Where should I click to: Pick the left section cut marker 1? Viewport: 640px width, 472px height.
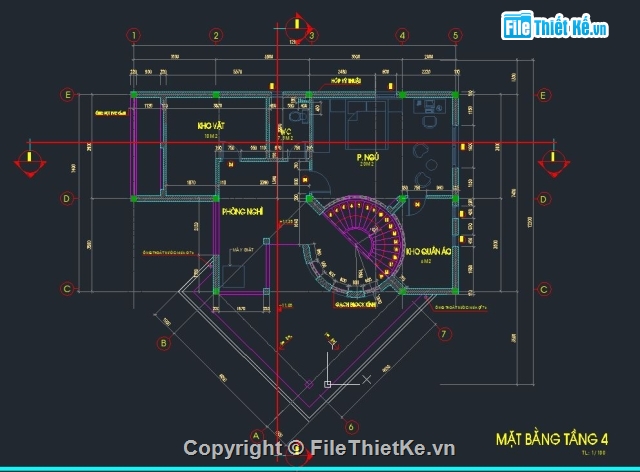coord(30,163)
